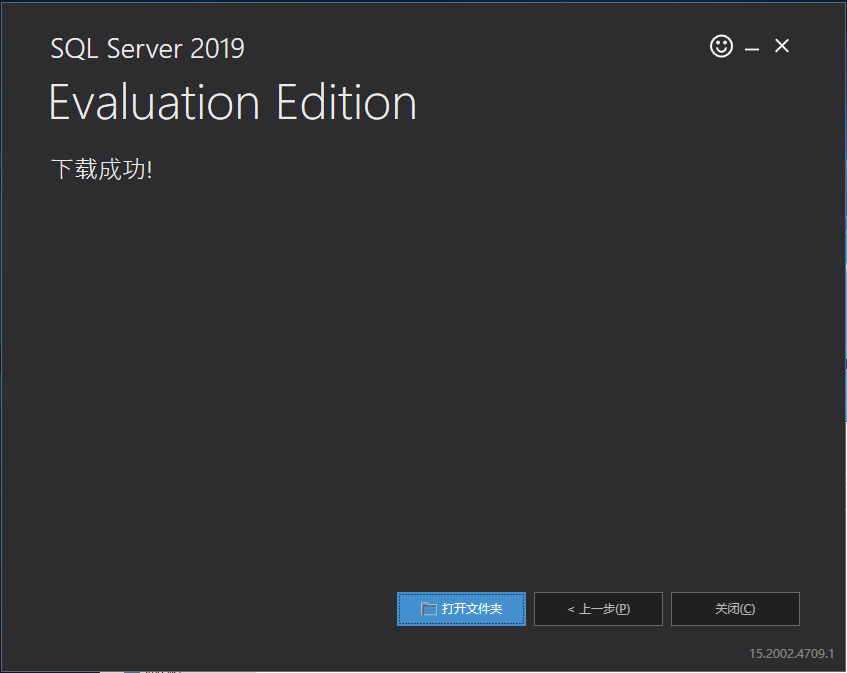847x673 pixels.
Task: Close the installer with the X icon
Action: (782, 46)
